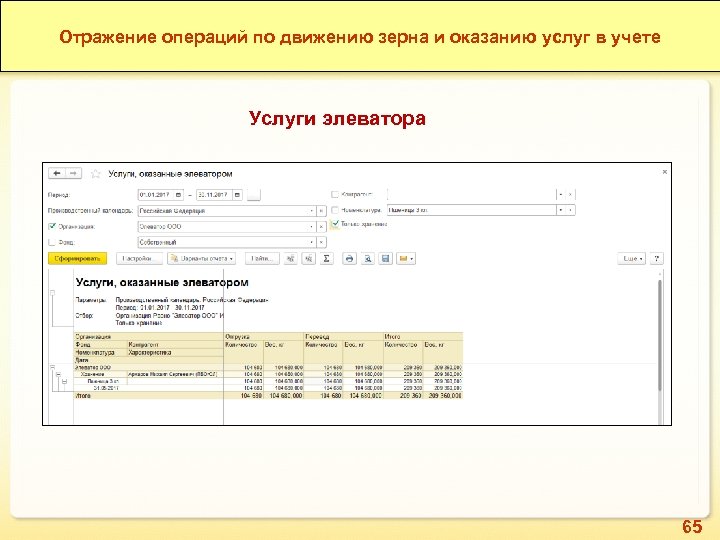720x540 pixels.
Task: Select the Хранение fund cell
Action: coord(101,374)
